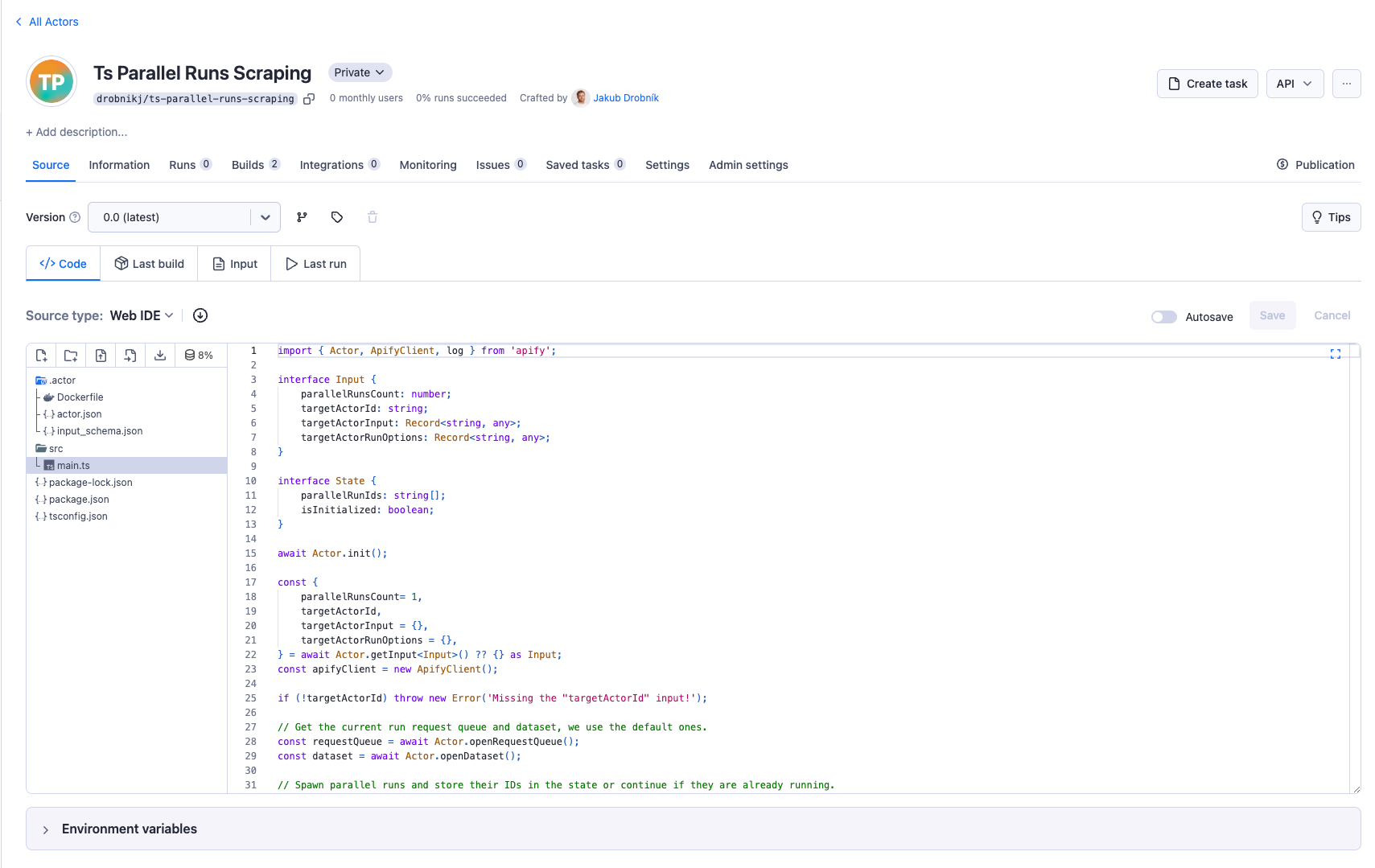Enable the Autosave toggle

[1163, 317]
